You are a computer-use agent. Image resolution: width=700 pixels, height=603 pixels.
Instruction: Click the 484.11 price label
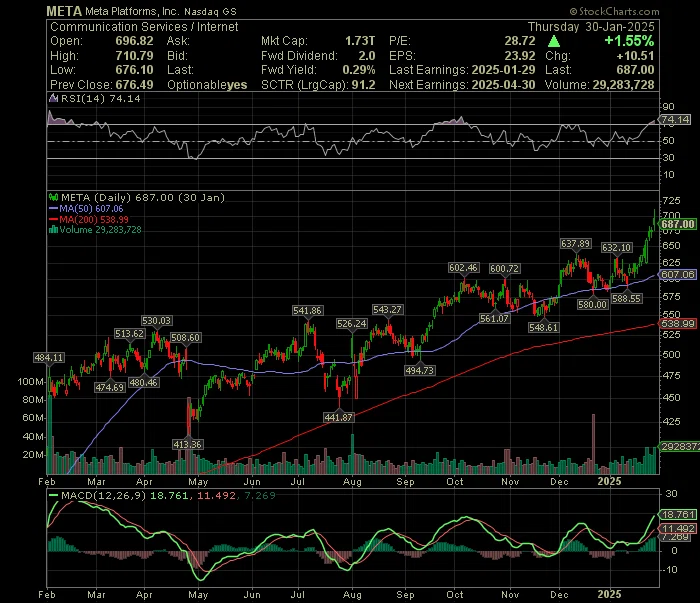49,358
